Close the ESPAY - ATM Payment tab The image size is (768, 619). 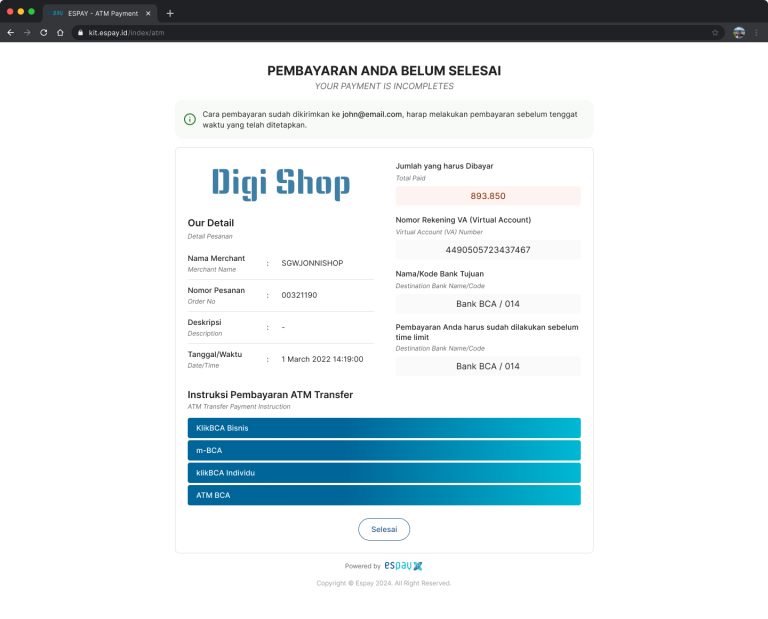point(148,13)
